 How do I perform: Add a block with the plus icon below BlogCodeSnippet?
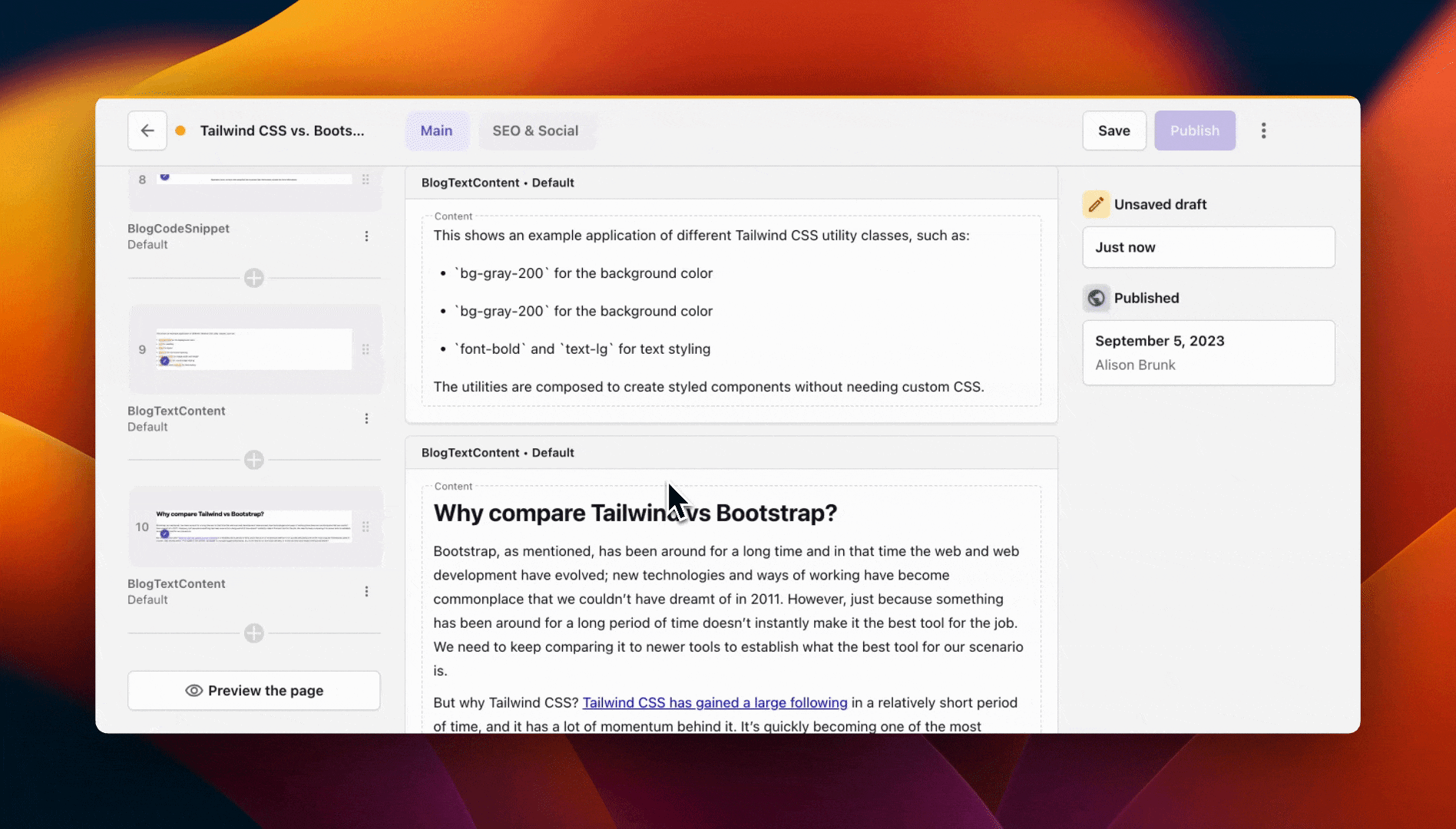coord(253,278)
